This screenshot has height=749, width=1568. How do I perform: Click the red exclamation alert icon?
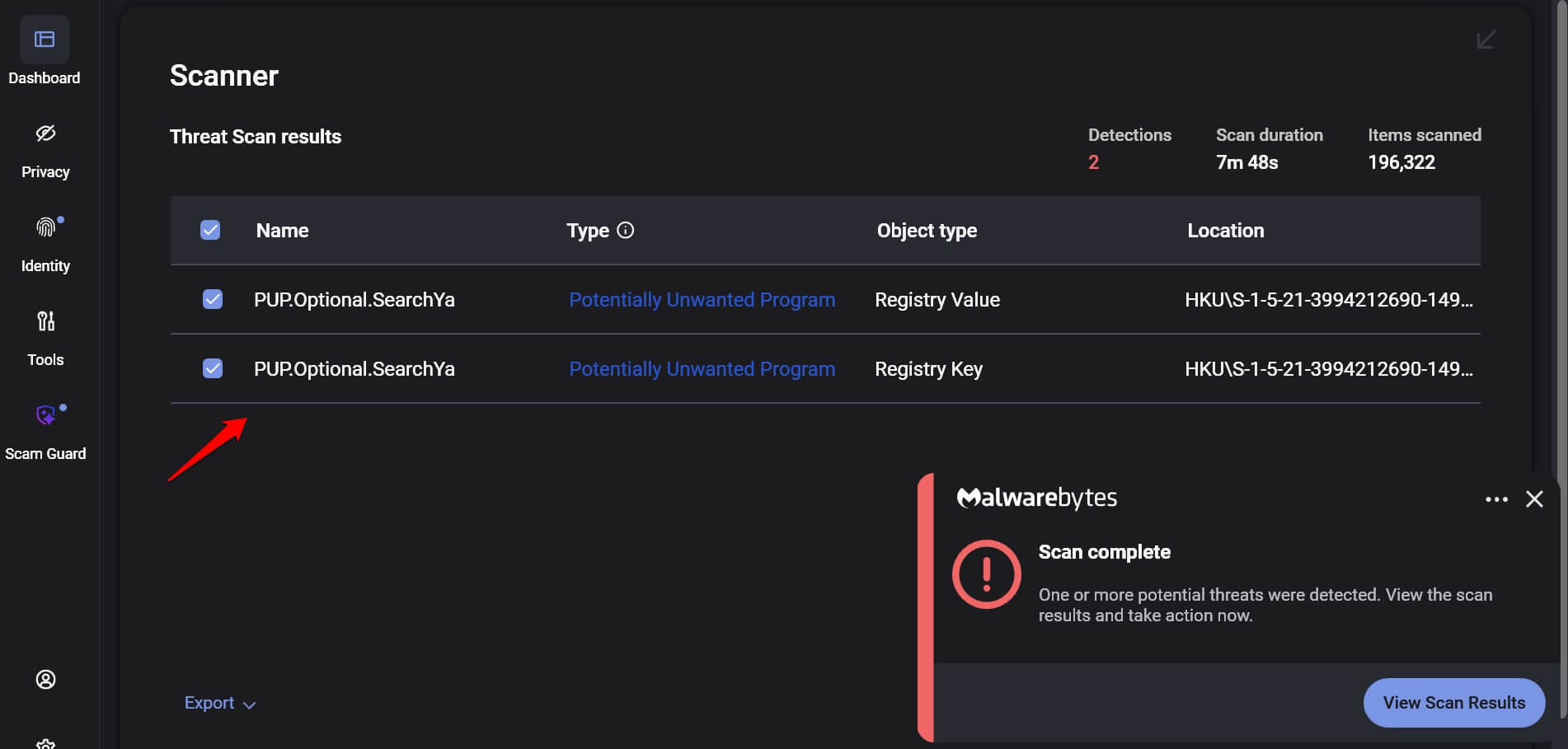(987, 574)
